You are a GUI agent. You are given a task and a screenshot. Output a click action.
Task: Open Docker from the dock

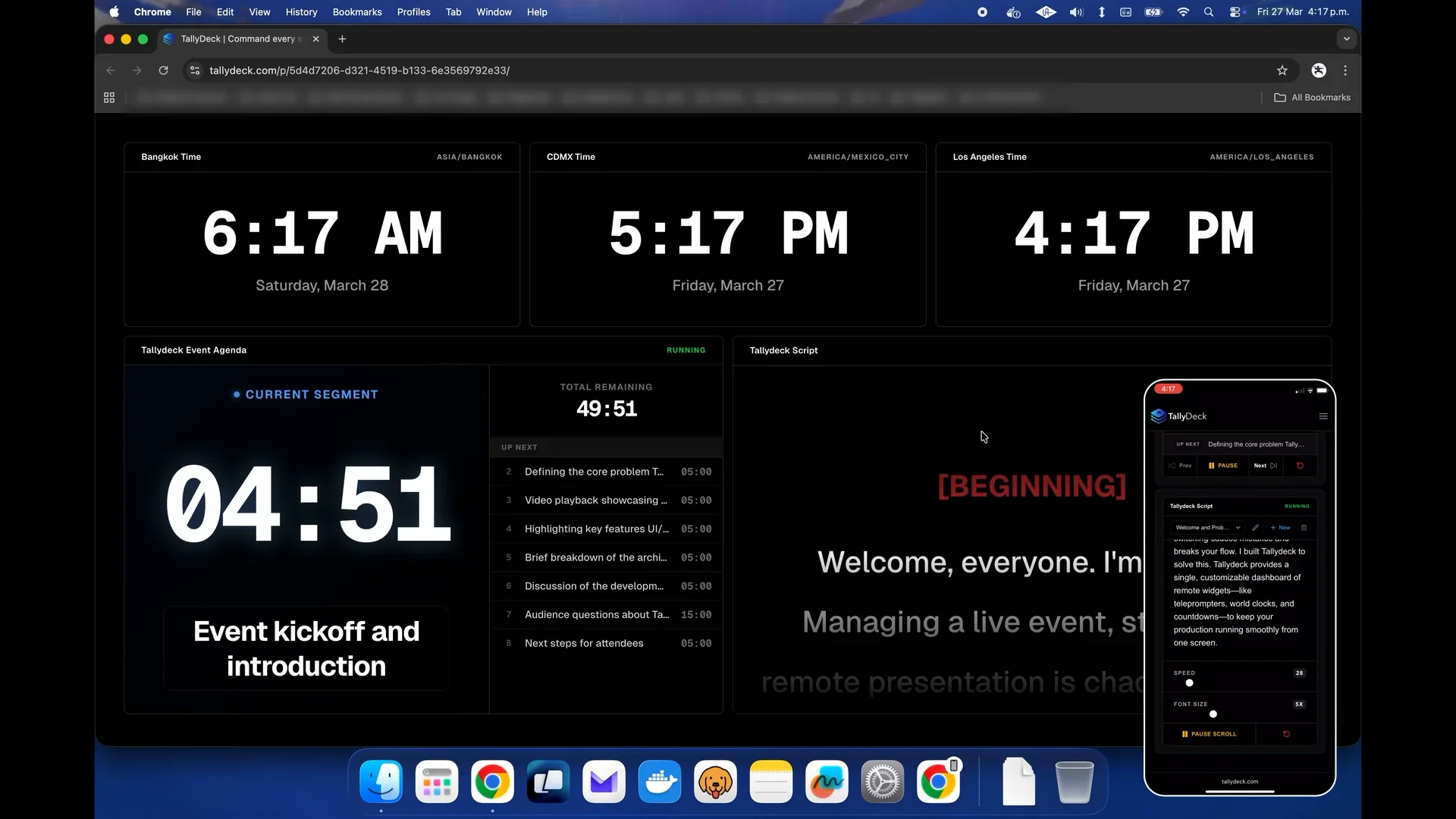click(x=659, y=782)
